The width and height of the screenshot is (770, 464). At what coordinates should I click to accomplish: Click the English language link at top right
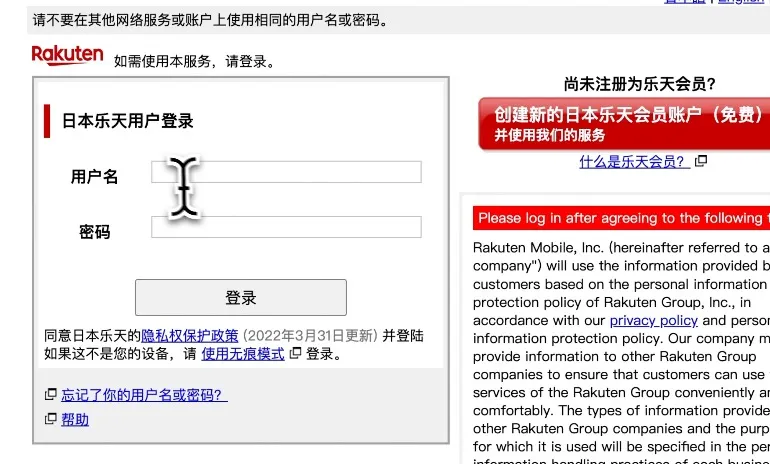[742, 1]
